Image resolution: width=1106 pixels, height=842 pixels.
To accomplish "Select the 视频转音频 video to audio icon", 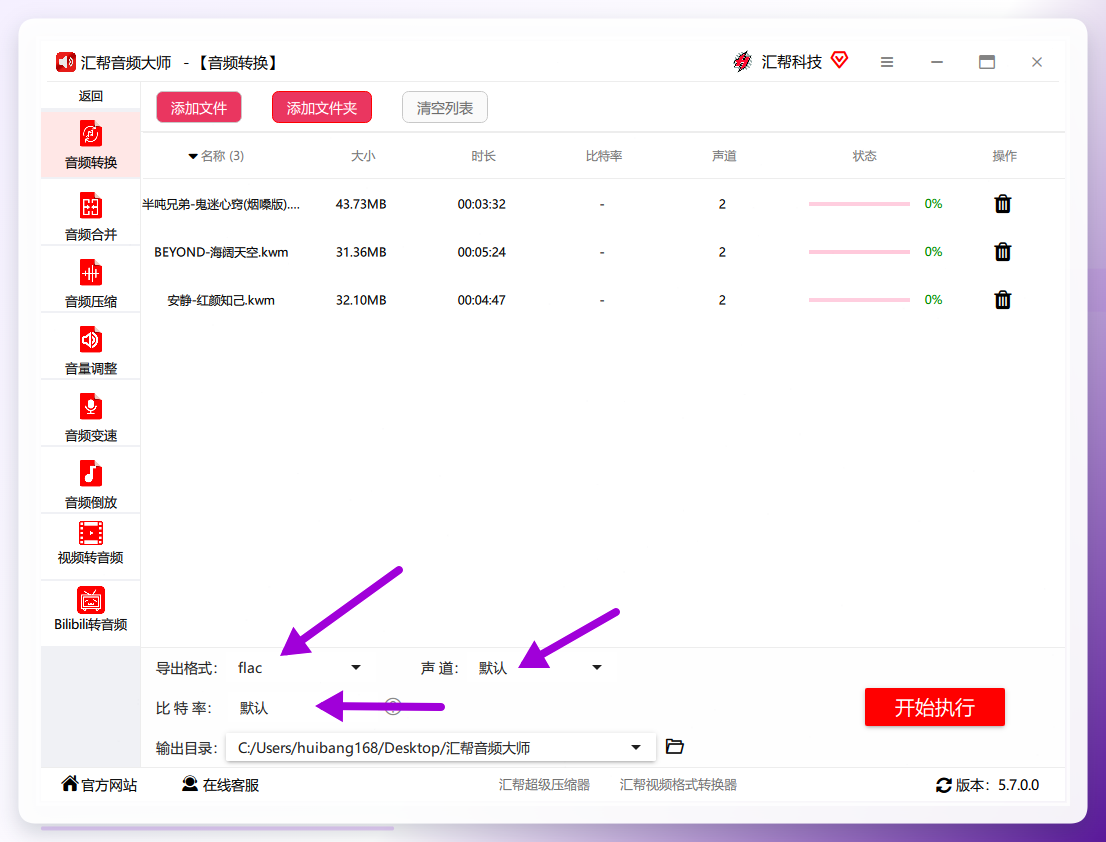I will [x=91, y=533].
